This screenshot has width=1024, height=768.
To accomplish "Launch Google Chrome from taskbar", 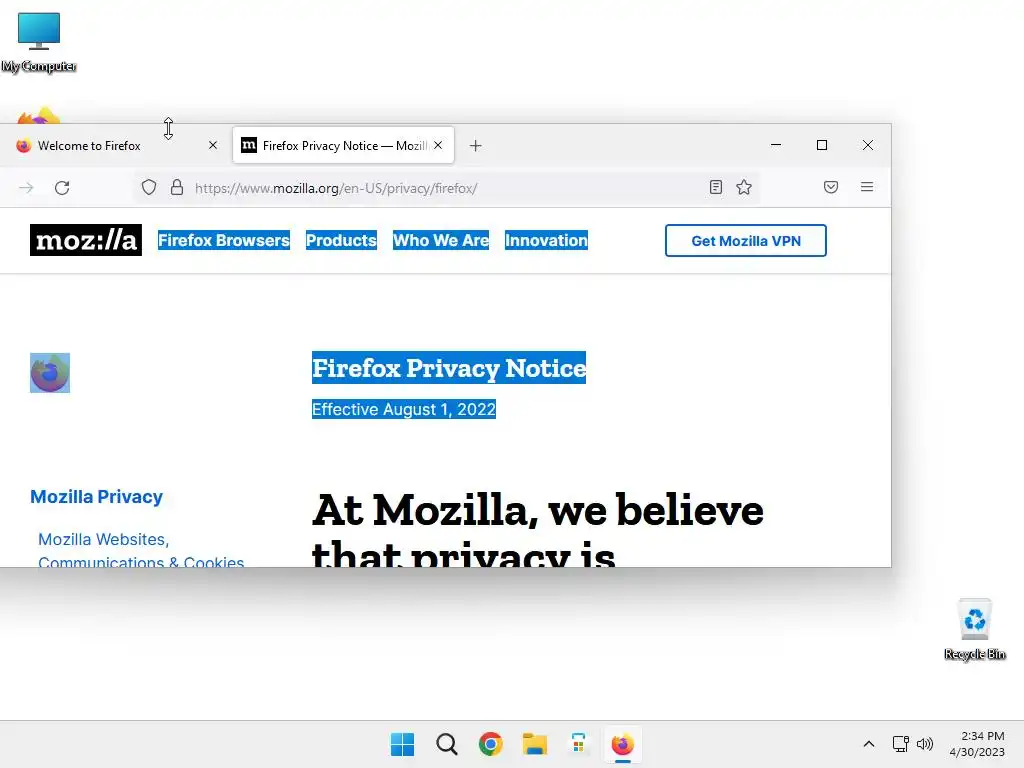I will tap(490, 744).
